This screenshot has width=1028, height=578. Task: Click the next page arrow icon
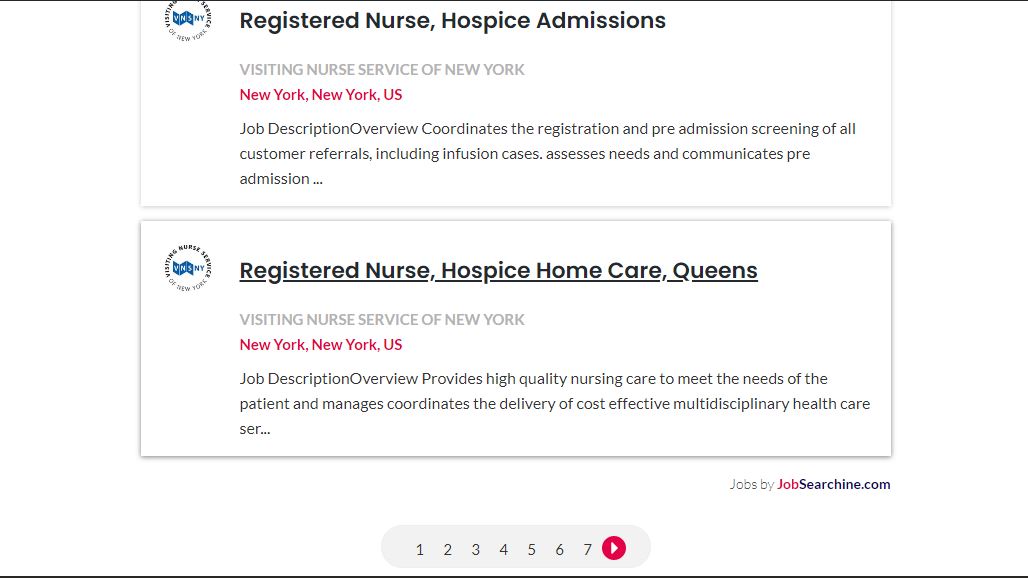tap(614, 548)
